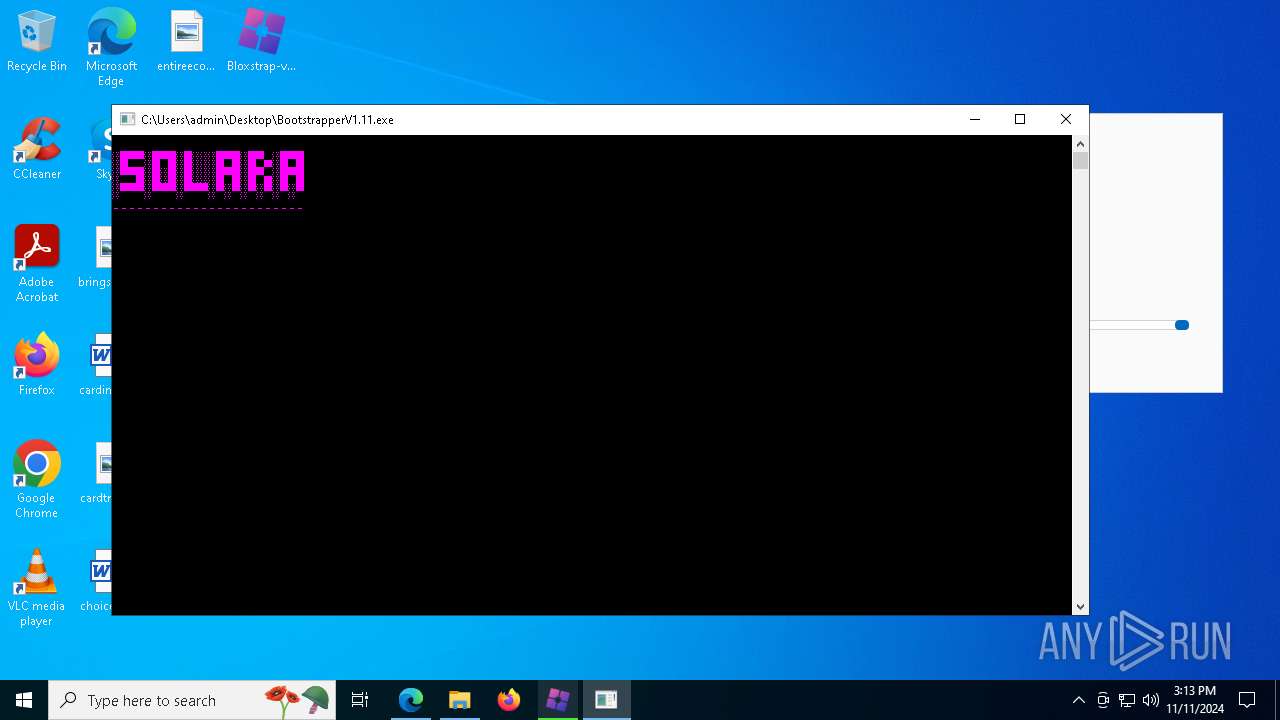
Task: Click the console vertical scrollbar thumb
Action: tap(1080, 161)
